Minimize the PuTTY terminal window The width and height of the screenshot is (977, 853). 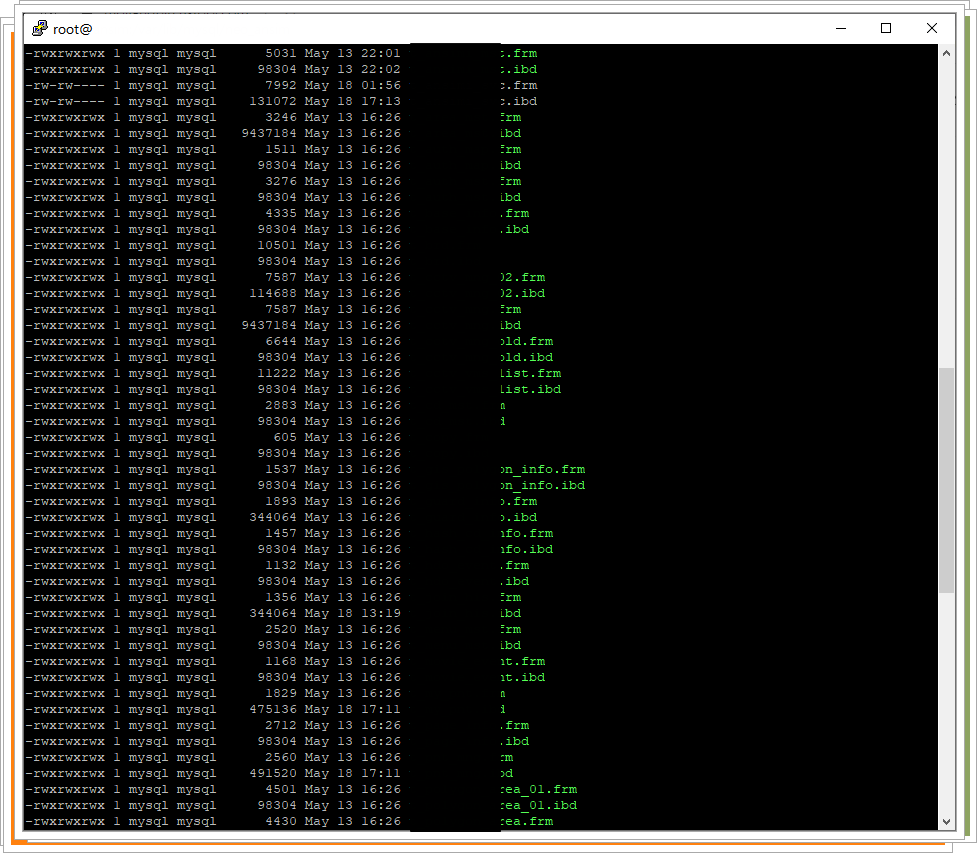(x=841, y=29)
